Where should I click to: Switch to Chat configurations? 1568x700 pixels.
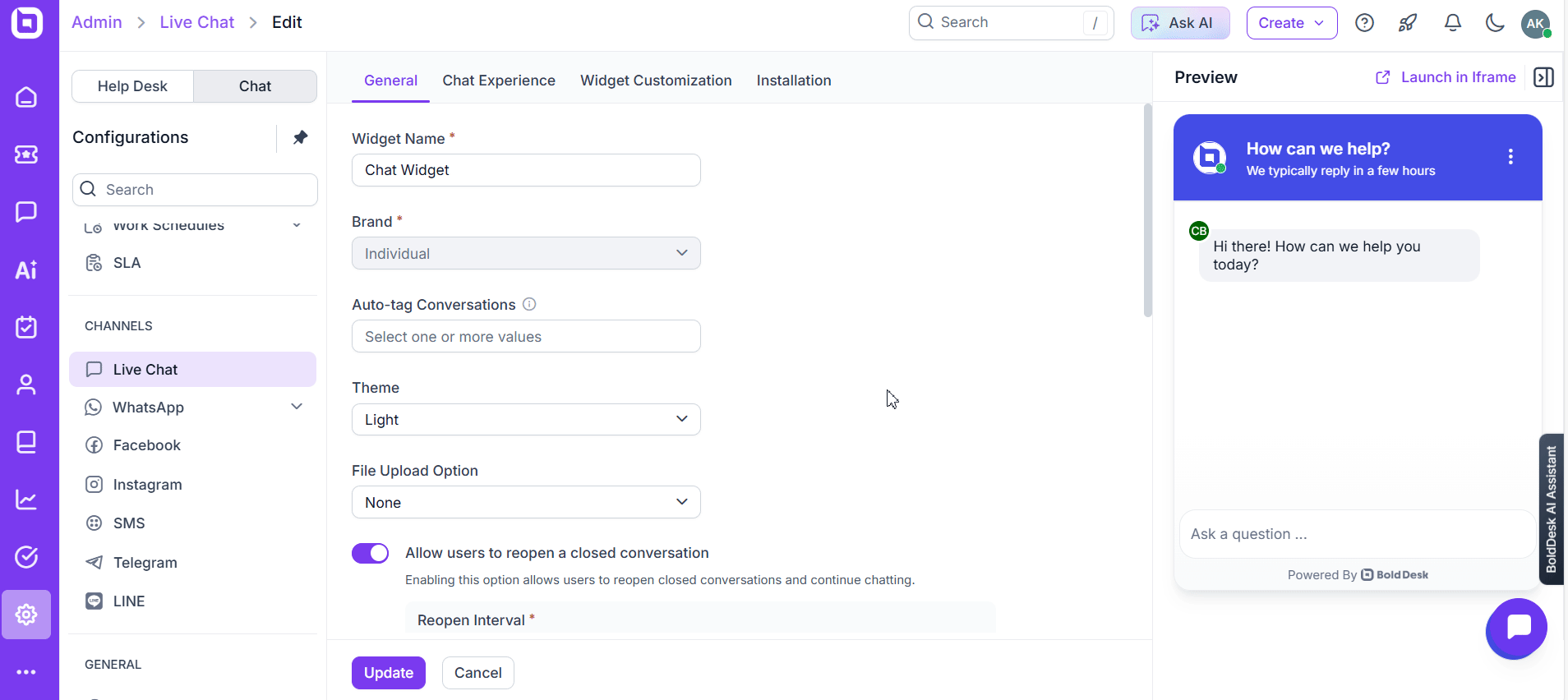pyautogui.click(x=255, y=86)
